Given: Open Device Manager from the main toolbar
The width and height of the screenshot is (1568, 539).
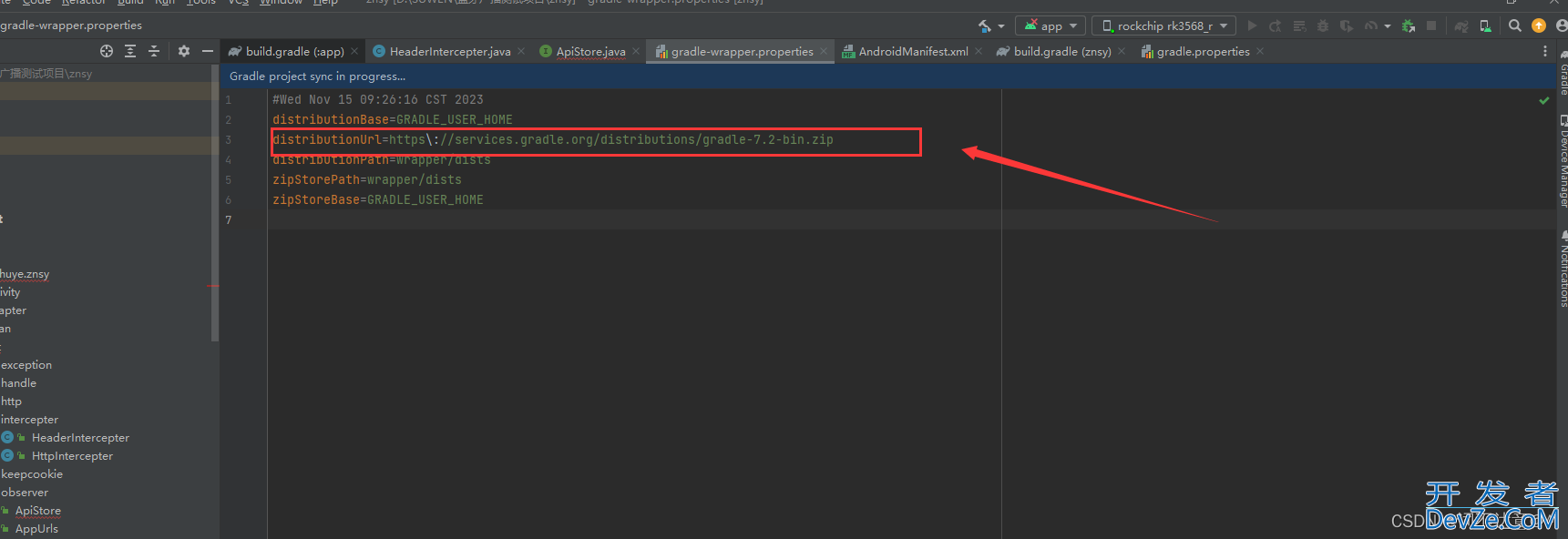Looking at the screenshot, I should [1486, 25].
